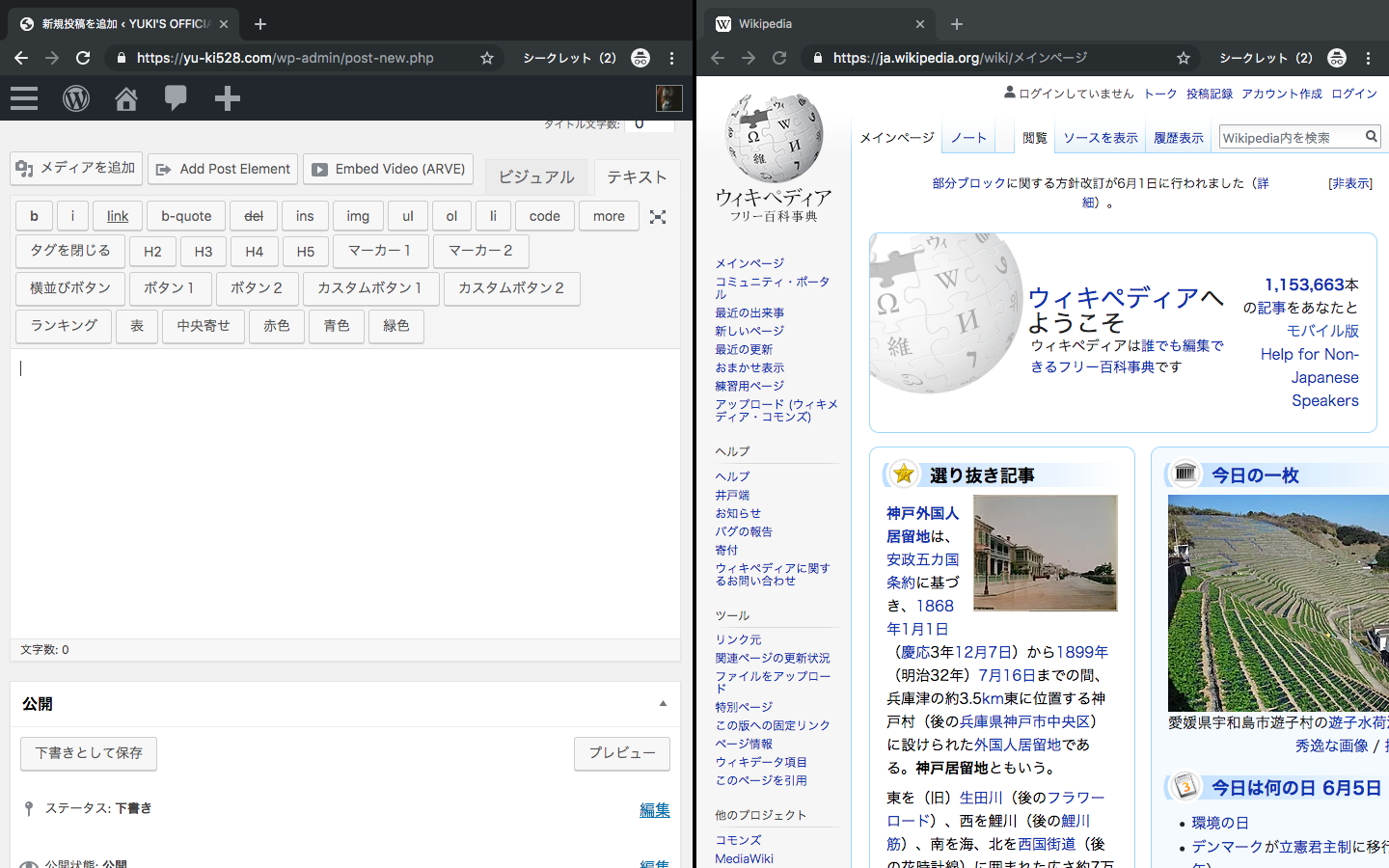This screenshot has height=868, width=1389.
Task: Click the マーカー1 button
Action: [380, 251]
